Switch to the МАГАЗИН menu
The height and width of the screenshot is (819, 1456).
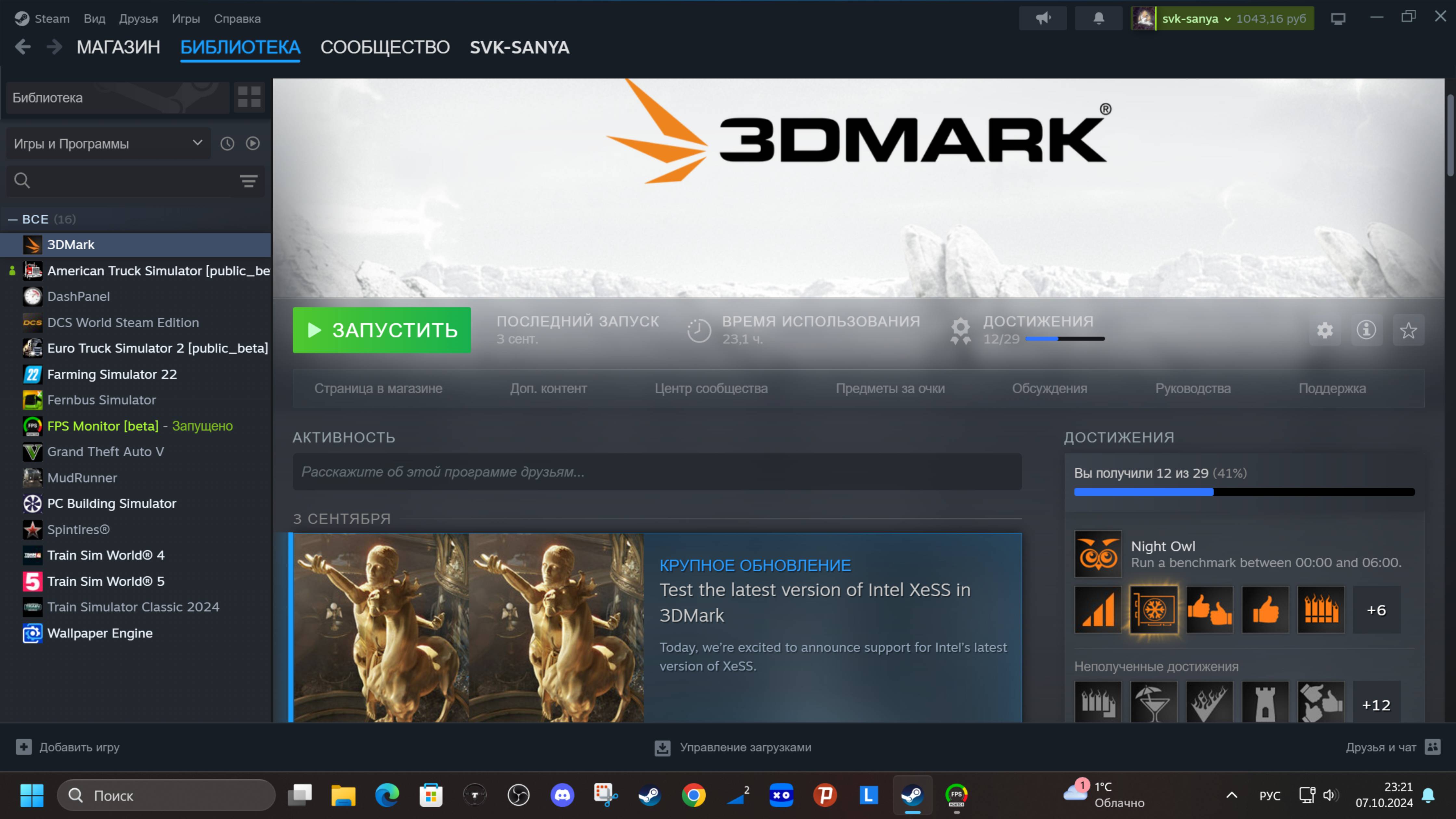coord(118,47)
